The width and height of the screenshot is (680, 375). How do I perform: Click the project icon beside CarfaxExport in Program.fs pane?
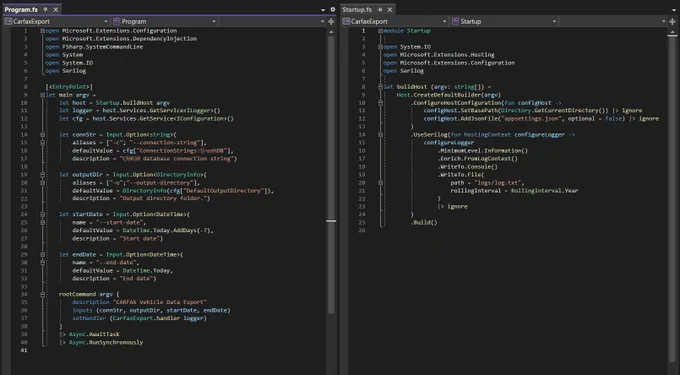pos(8,21)
